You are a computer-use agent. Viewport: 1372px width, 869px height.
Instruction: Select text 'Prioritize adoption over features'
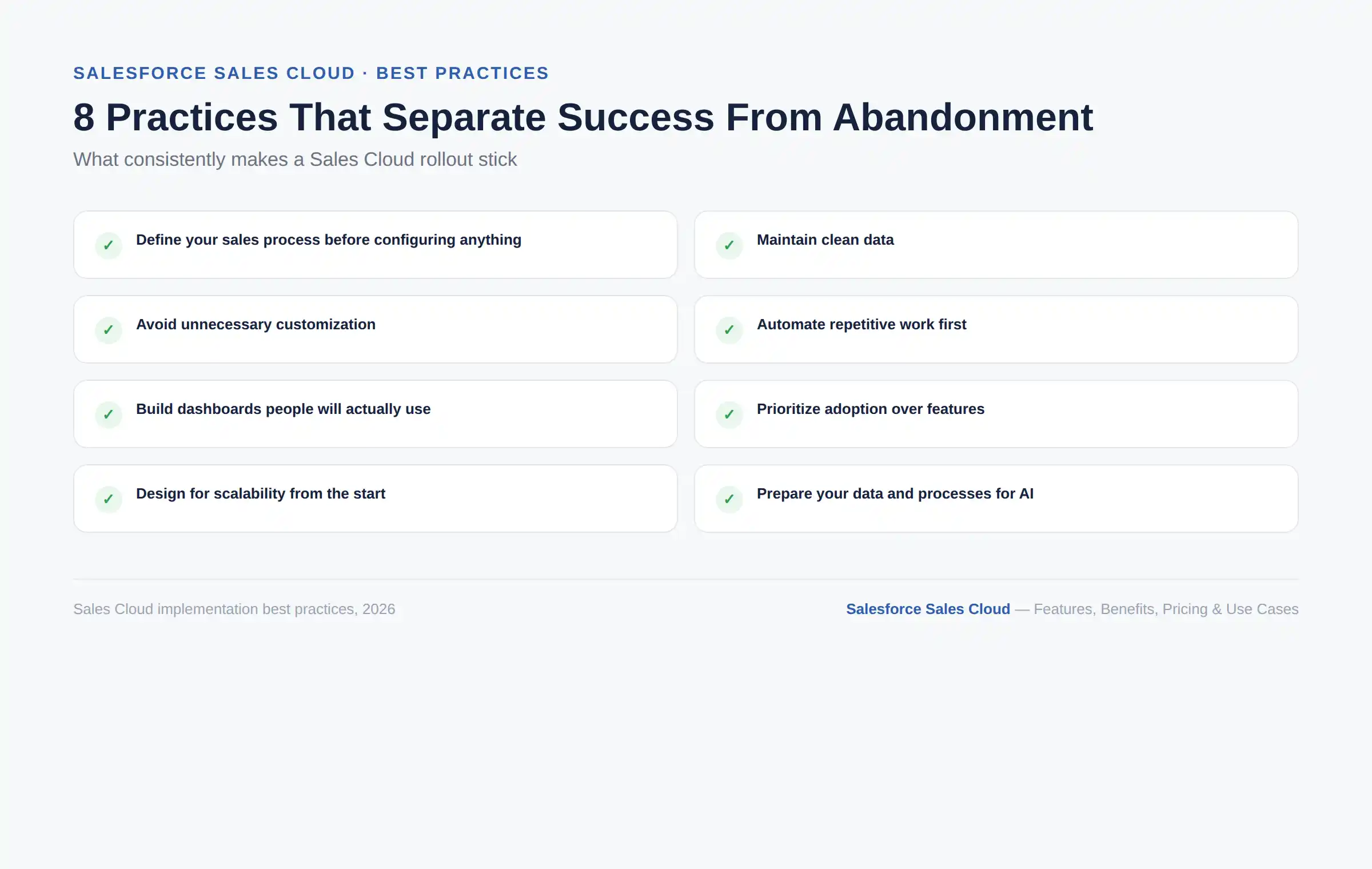[871, 409]
